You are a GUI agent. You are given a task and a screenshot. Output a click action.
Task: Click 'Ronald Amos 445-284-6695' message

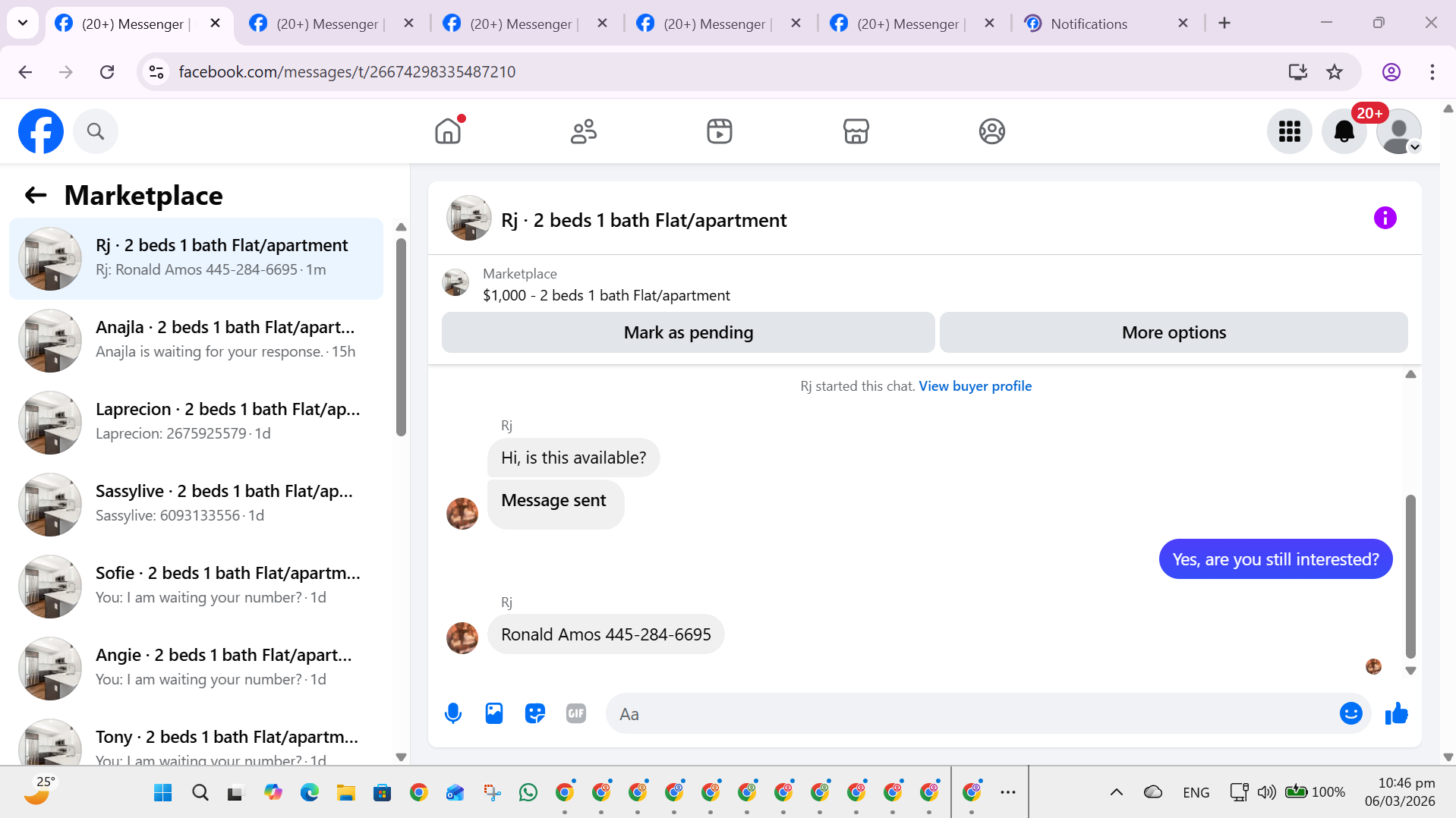(606, 634)
